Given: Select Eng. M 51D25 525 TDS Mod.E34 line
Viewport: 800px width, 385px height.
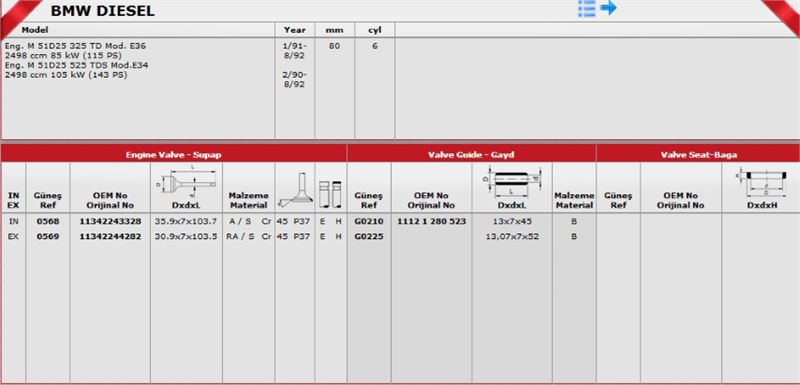Looking at the screenshot, I should (77, 65).
